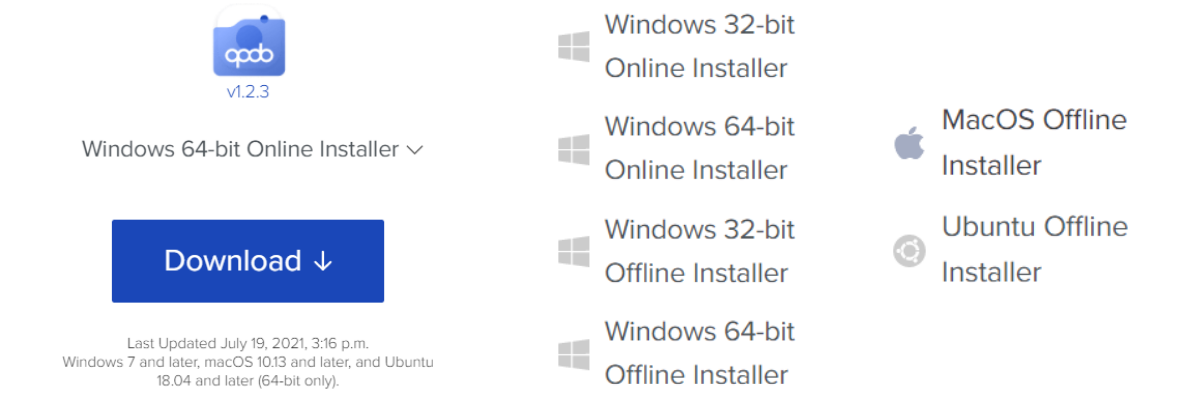Viewport: 1200px width, 400px height.
Task: Choose Windows 32-bit Offline Installer link
Action: click(x=699, y=250)
